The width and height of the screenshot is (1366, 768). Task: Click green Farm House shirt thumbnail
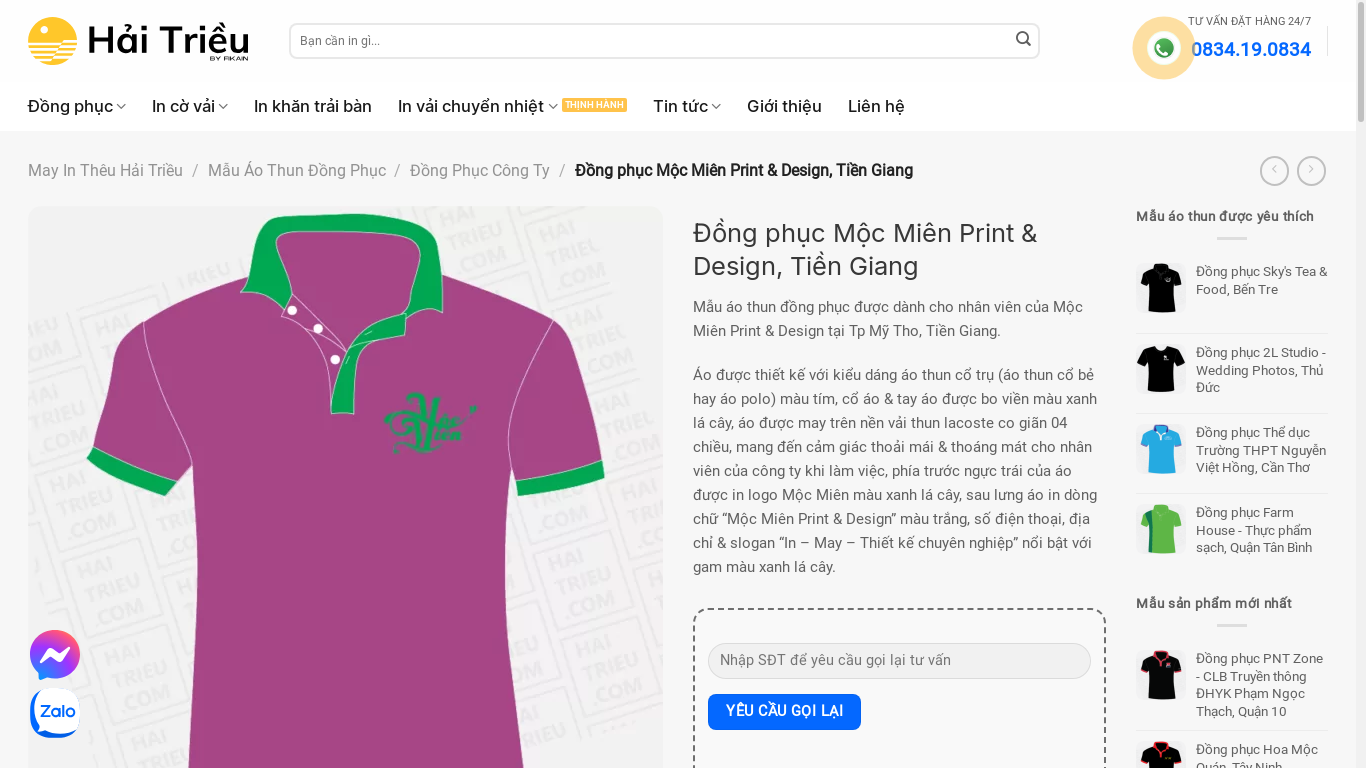tap(1161, 529)
